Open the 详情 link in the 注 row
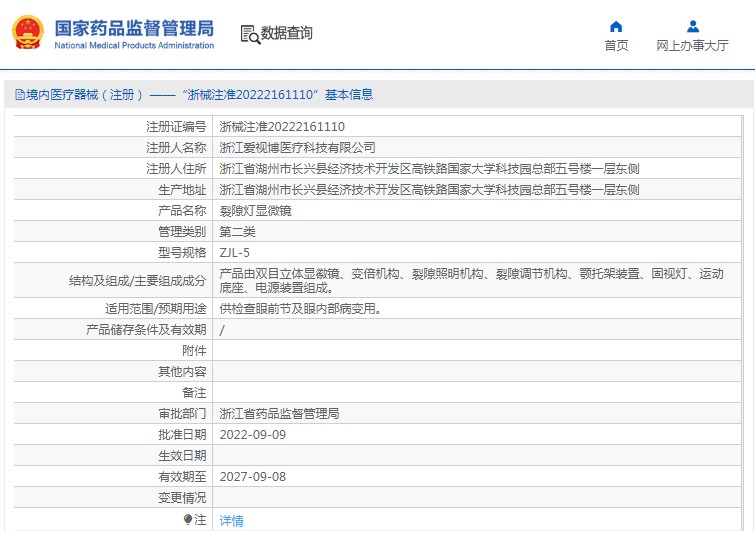Image resolution: width=755 pixels, height=533 pixels. (231, 520)
